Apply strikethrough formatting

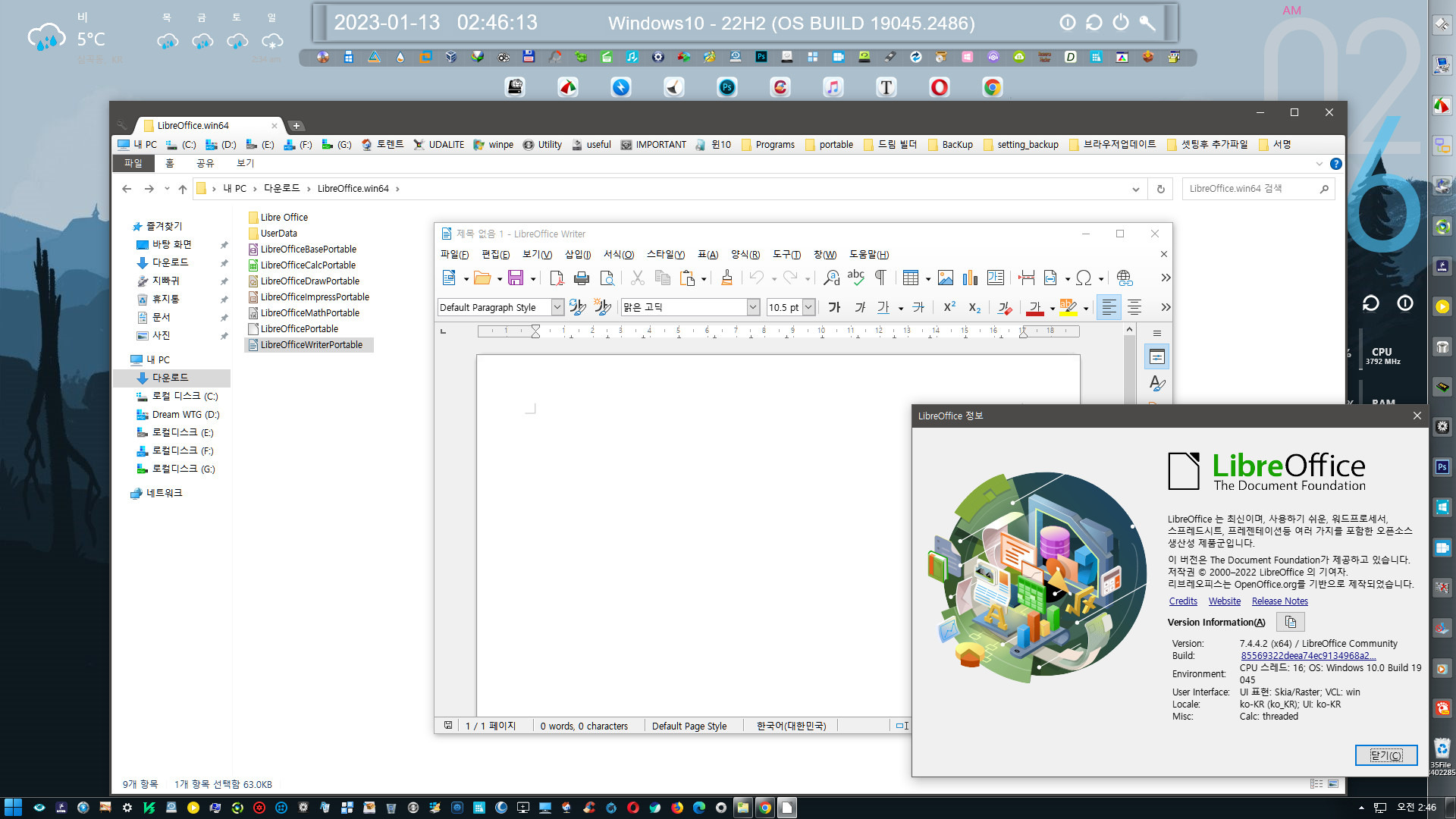[x=918, y=307]
